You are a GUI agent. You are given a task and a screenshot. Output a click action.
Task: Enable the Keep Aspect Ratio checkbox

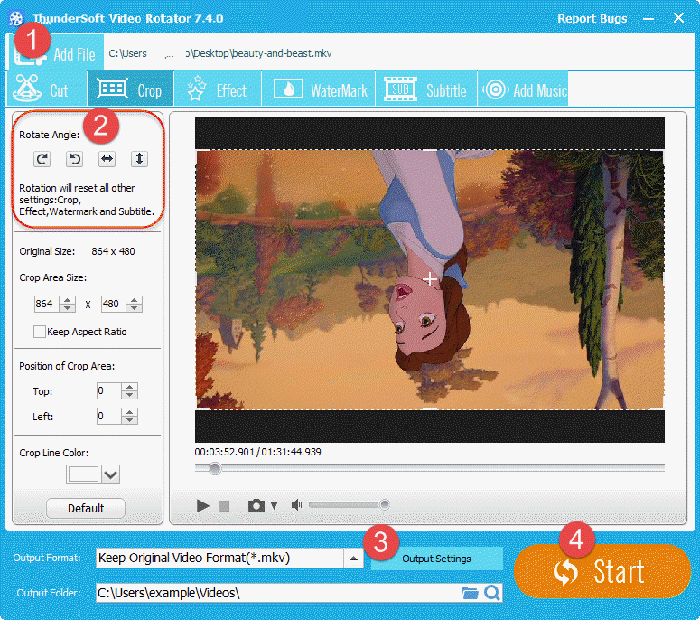coord(40,332)
